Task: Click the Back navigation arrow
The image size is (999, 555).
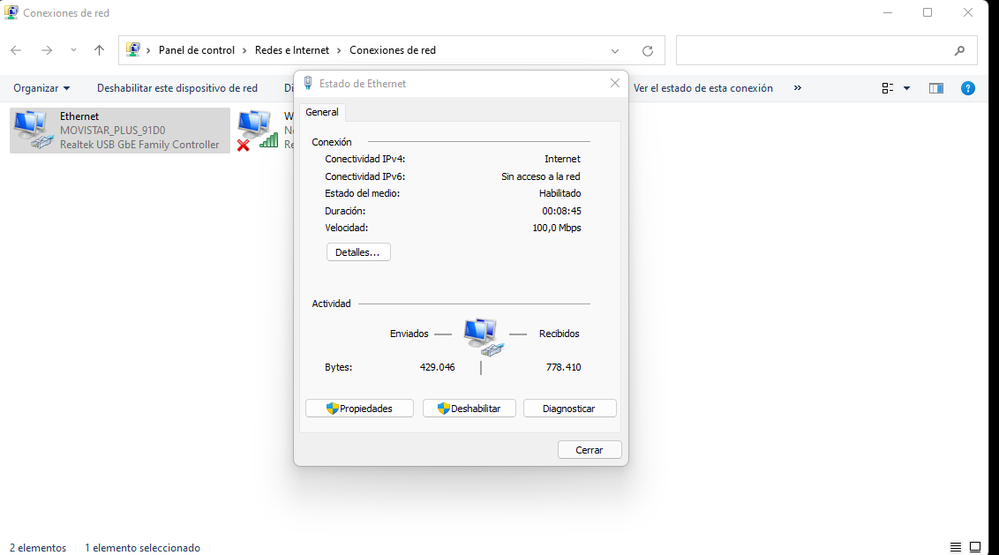Action: [16, 50]
